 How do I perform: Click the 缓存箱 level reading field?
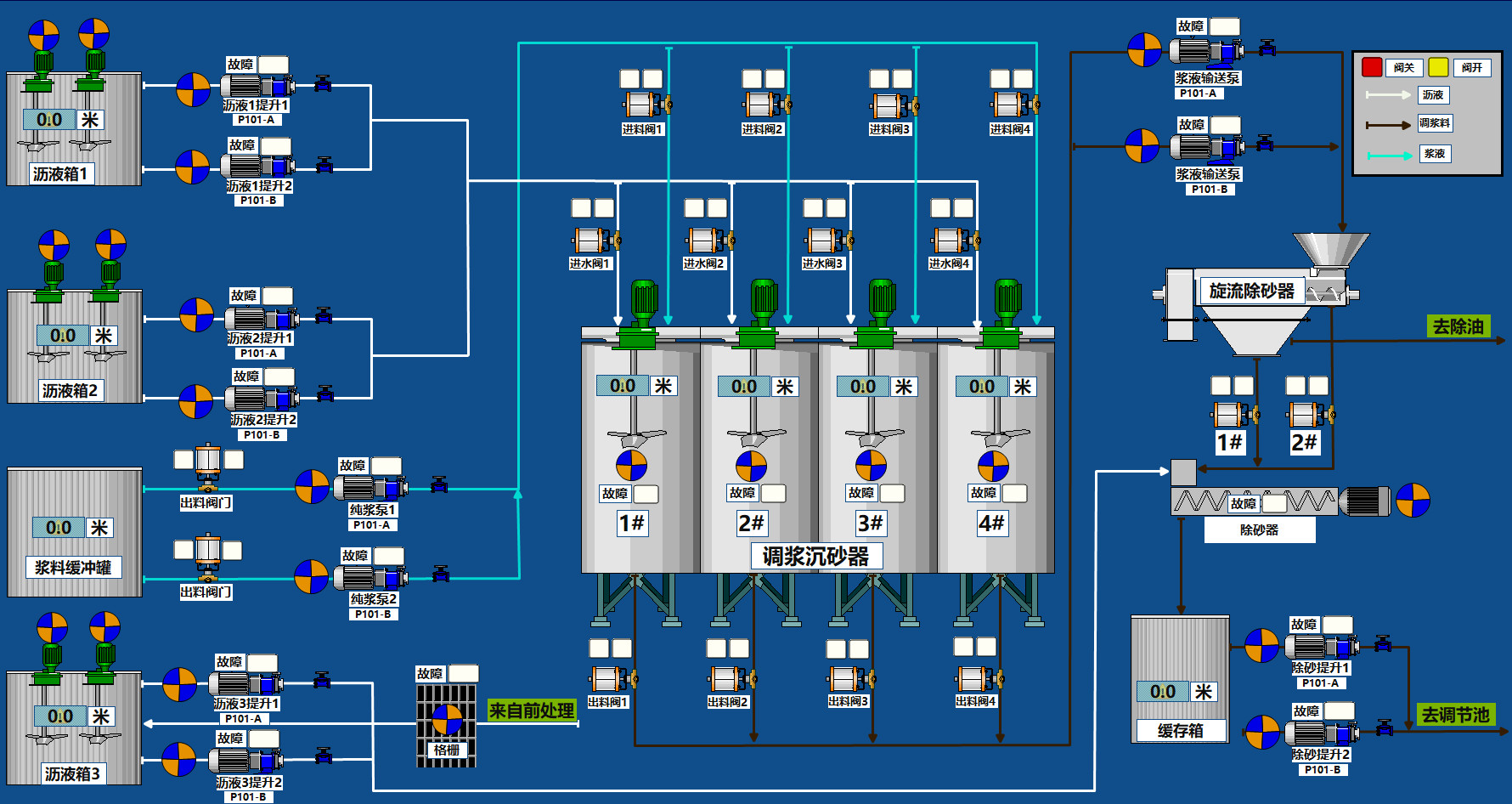(1162, 692)
